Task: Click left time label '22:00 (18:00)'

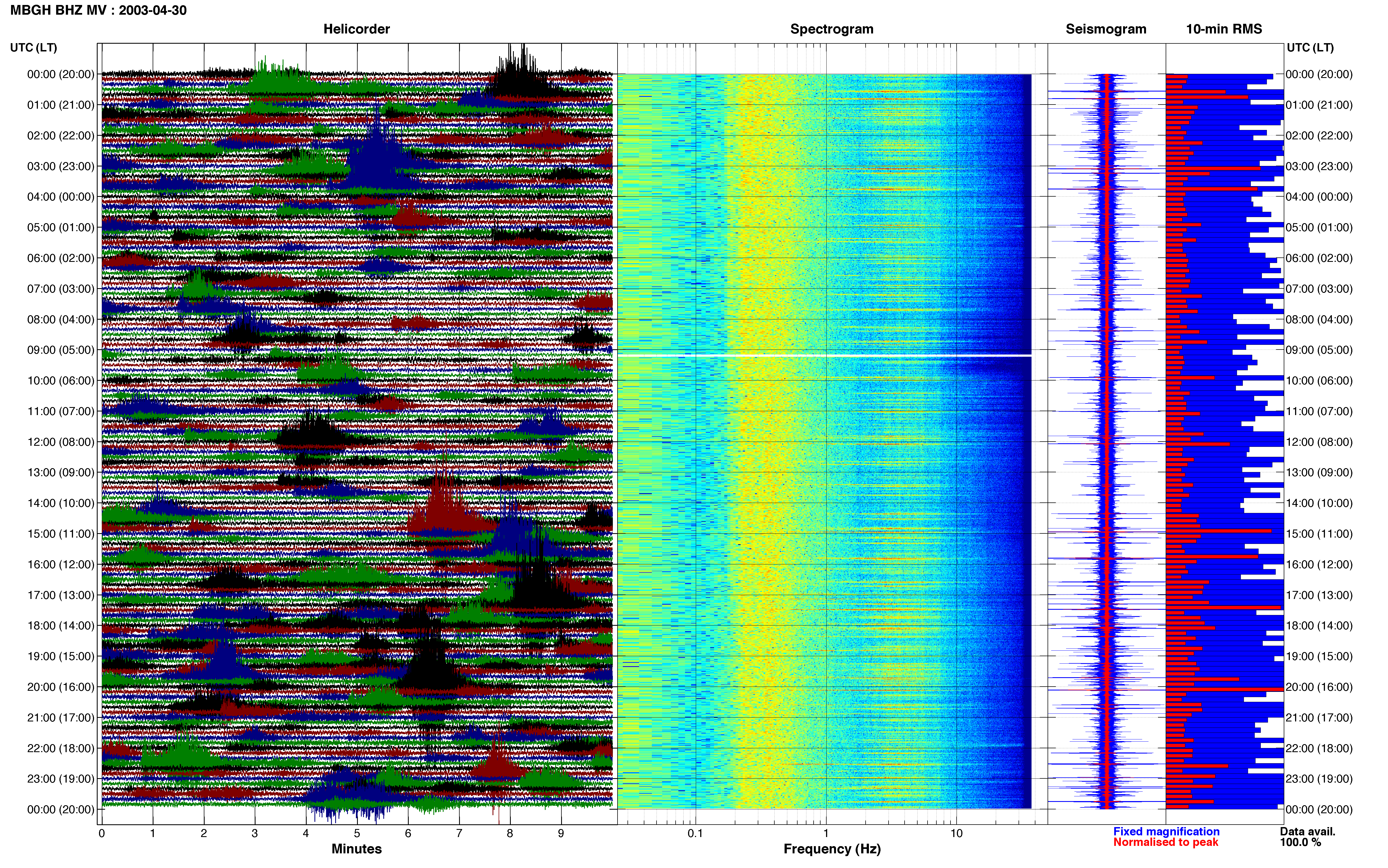Action: tap(61, 748)
